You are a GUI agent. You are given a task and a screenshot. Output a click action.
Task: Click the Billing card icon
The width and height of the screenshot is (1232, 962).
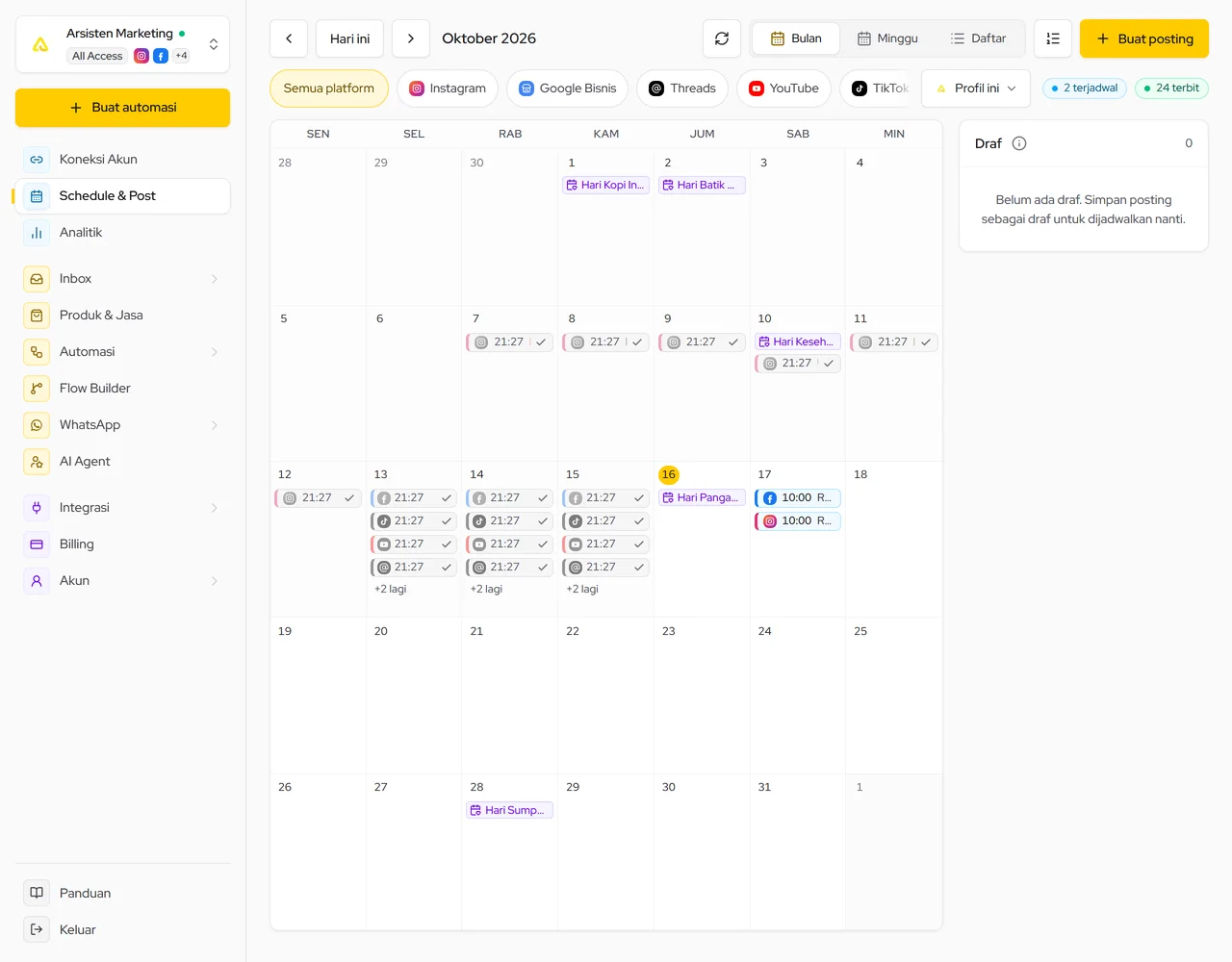[x=37, y=544]
